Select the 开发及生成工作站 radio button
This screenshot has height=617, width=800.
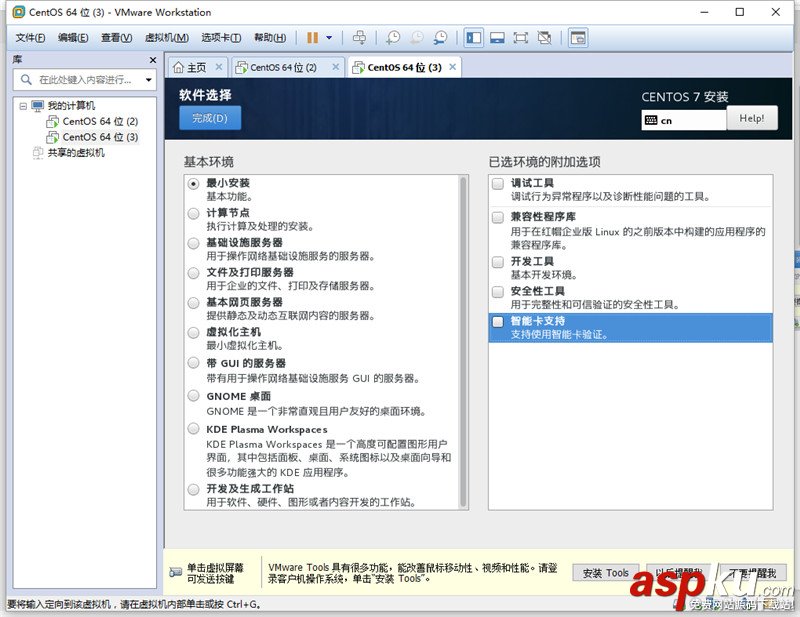tap(193, 489)
